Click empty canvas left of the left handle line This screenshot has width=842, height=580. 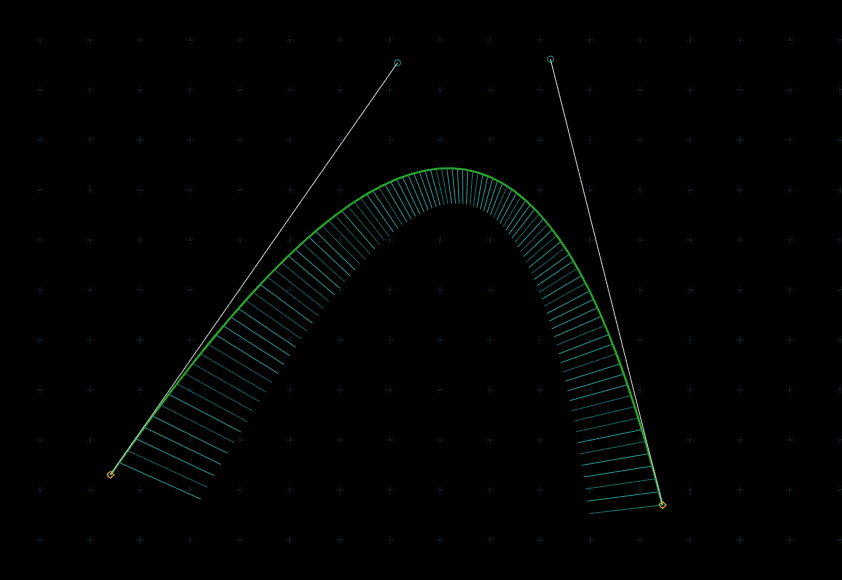coord(150,200)
